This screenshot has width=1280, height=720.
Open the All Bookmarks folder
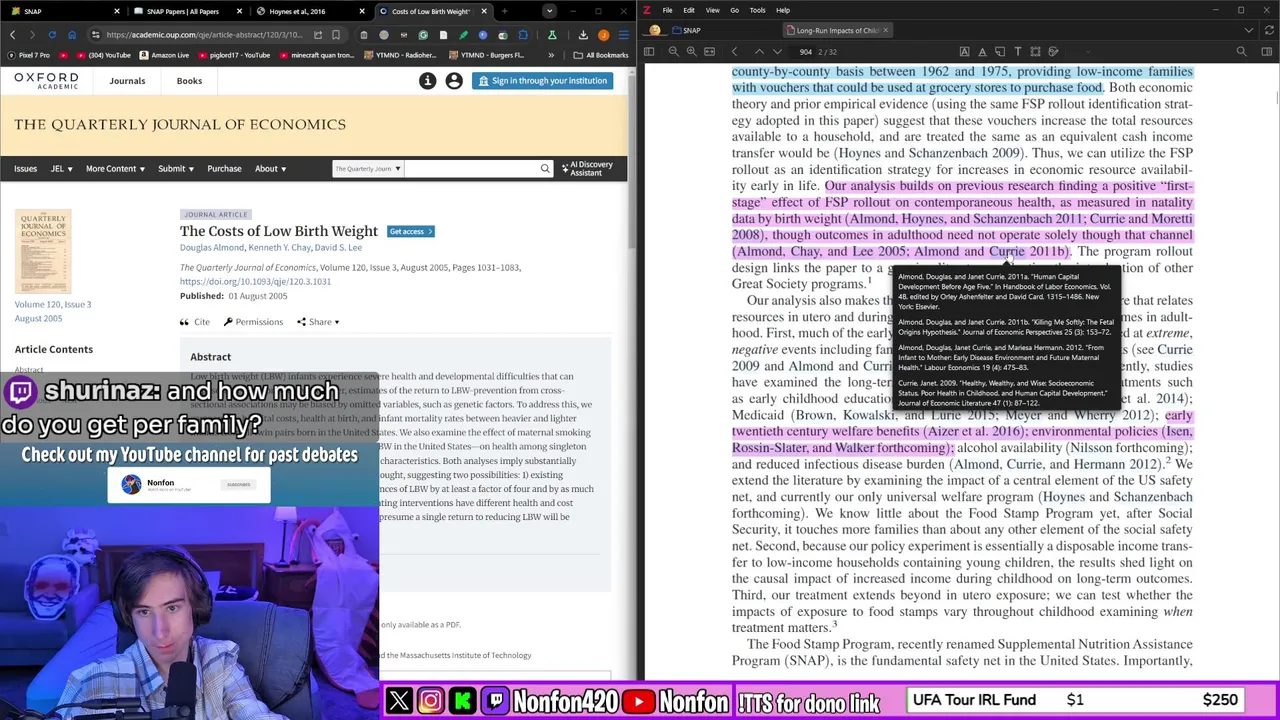[x=601, y=55]
